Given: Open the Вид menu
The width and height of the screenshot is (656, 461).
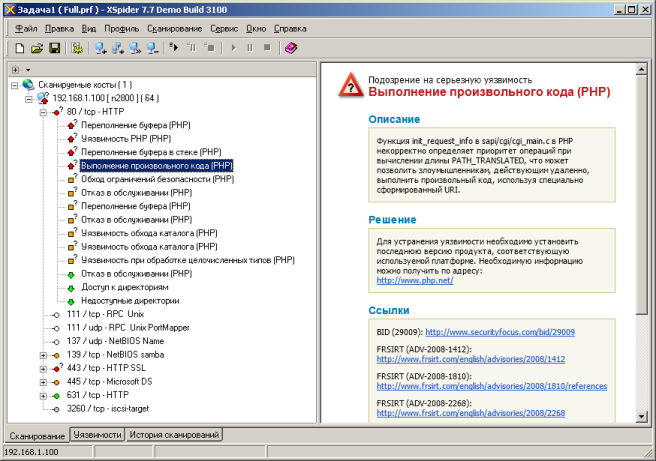Looking at the screenshot, I should click(x=89, y=29).
